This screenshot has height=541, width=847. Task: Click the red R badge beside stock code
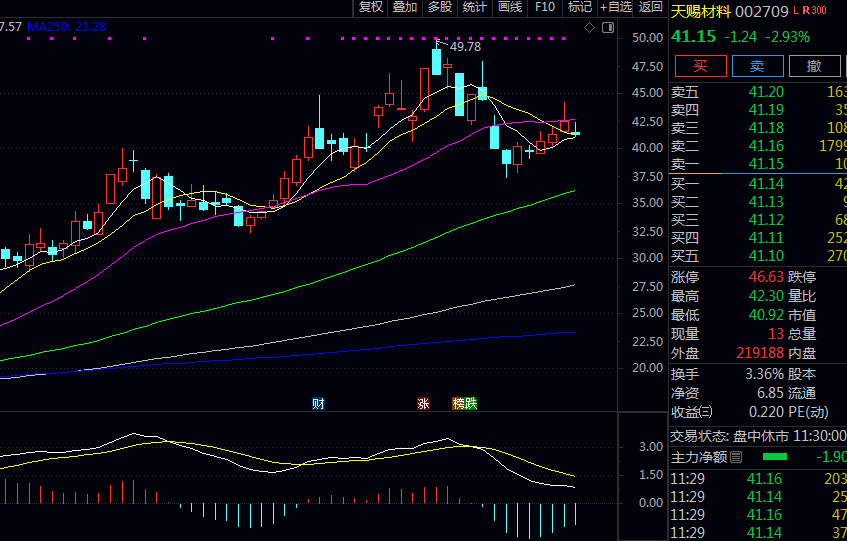pyautogui.click(x=806, y=10)
